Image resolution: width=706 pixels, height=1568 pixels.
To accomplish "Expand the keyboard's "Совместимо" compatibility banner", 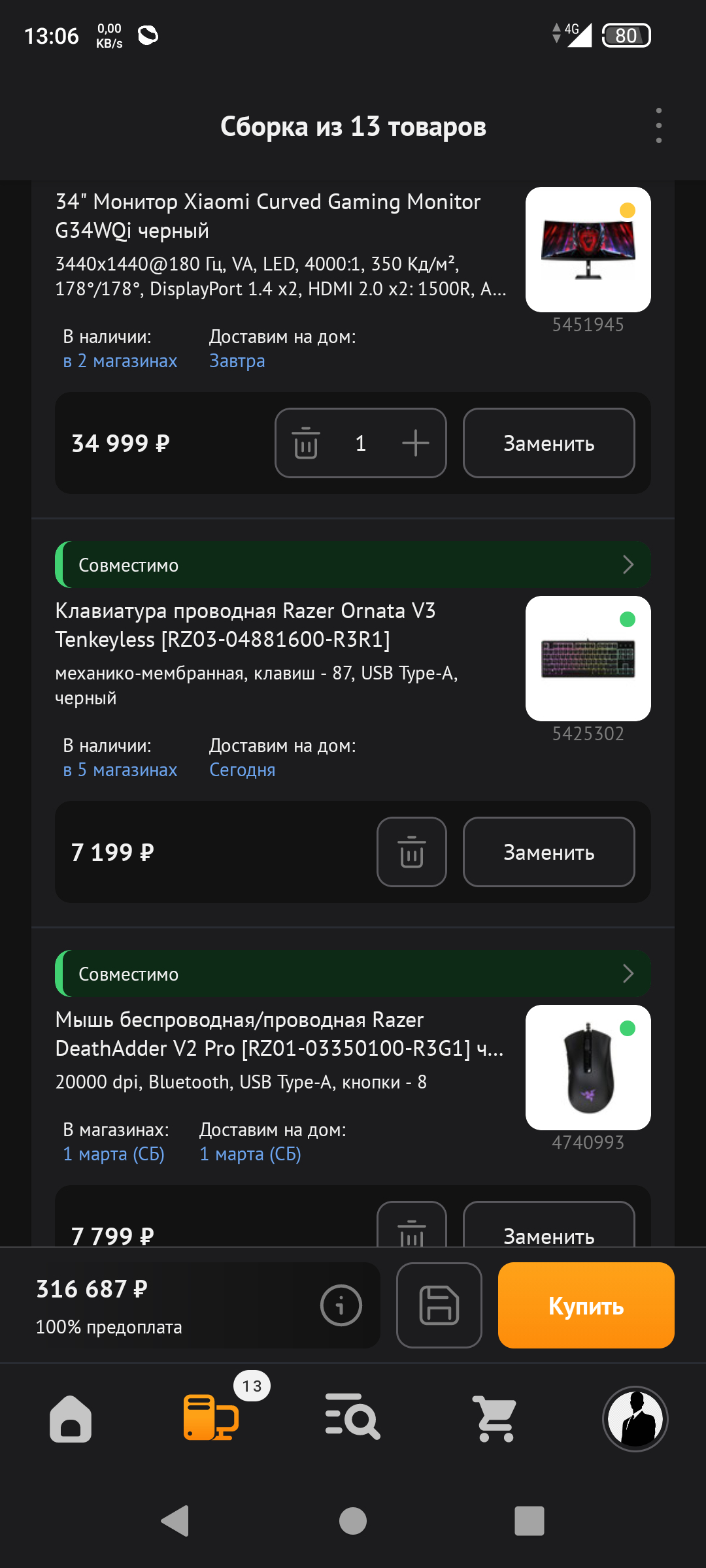I will pyautogui.click(x=353, y=564).
